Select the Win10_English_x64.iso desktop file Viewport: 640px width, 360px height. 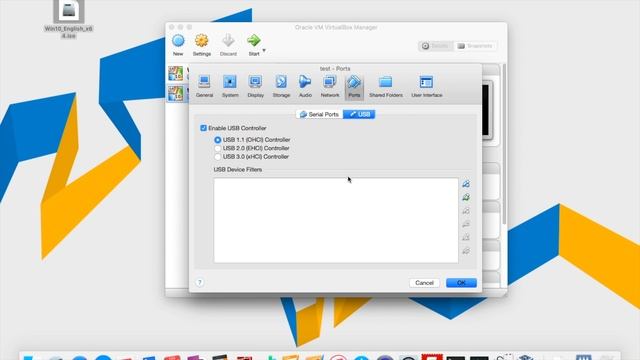pyautogui.click(x=69, y=20)
